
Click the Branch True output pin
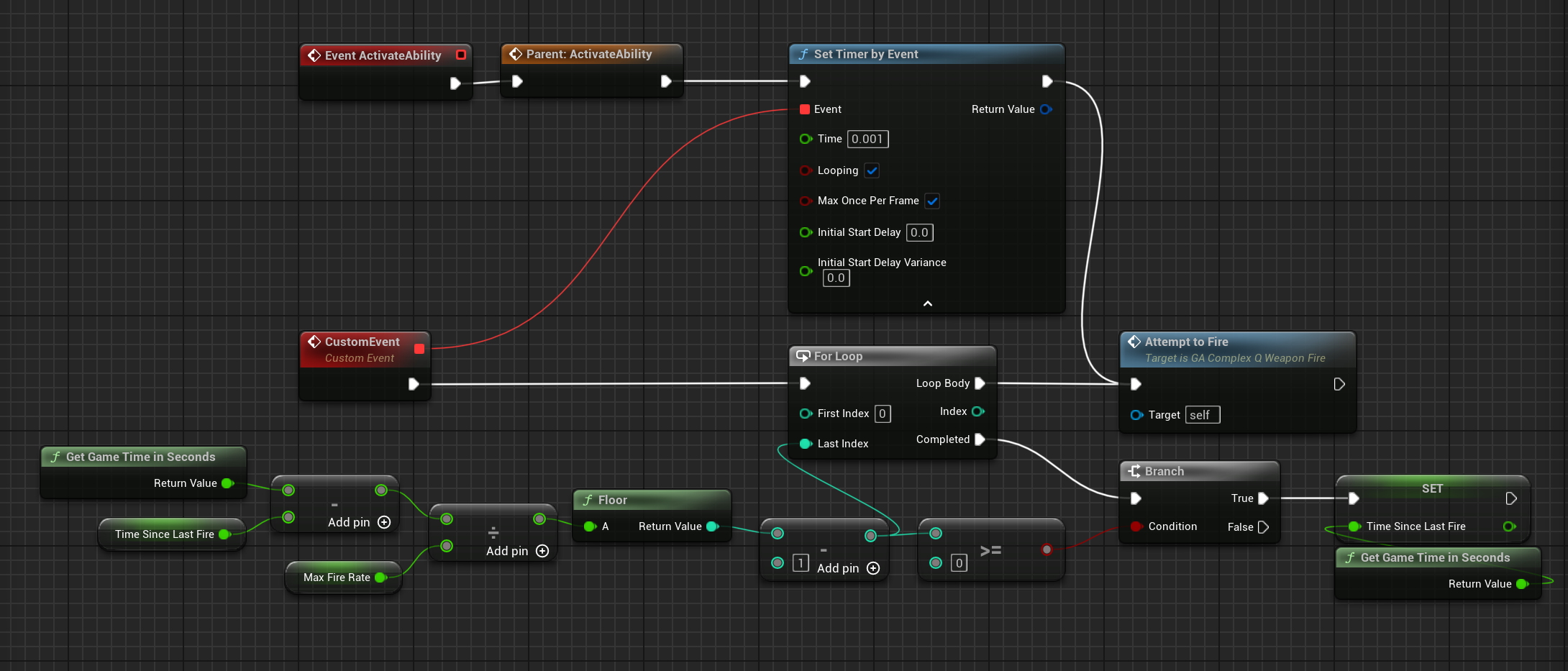click(1262, 498)
